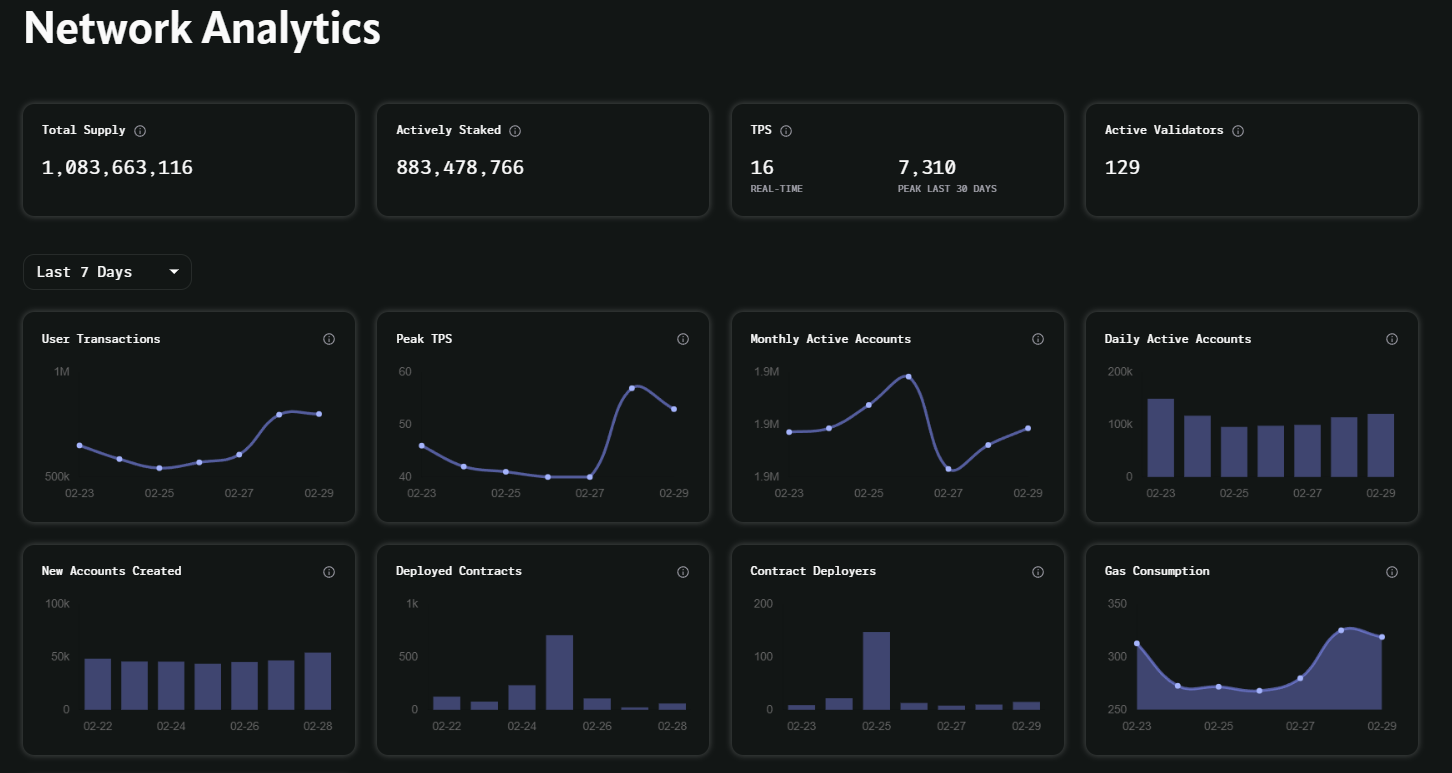View info for Contract Deployers chart
This screenshot has width=1452, height=773.
tap(1038, 572)
